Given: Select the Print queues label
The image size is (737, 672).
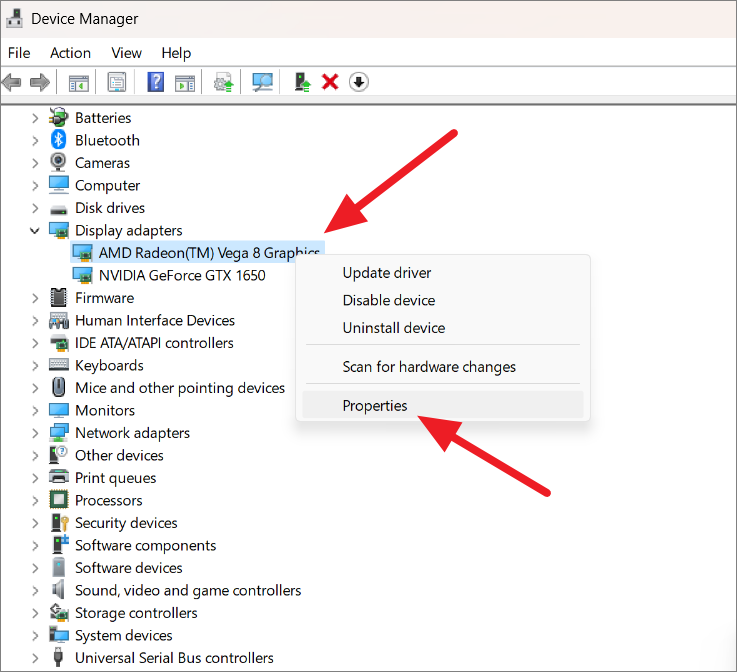Looking at the screenshot, I should [x=116, y=478].
